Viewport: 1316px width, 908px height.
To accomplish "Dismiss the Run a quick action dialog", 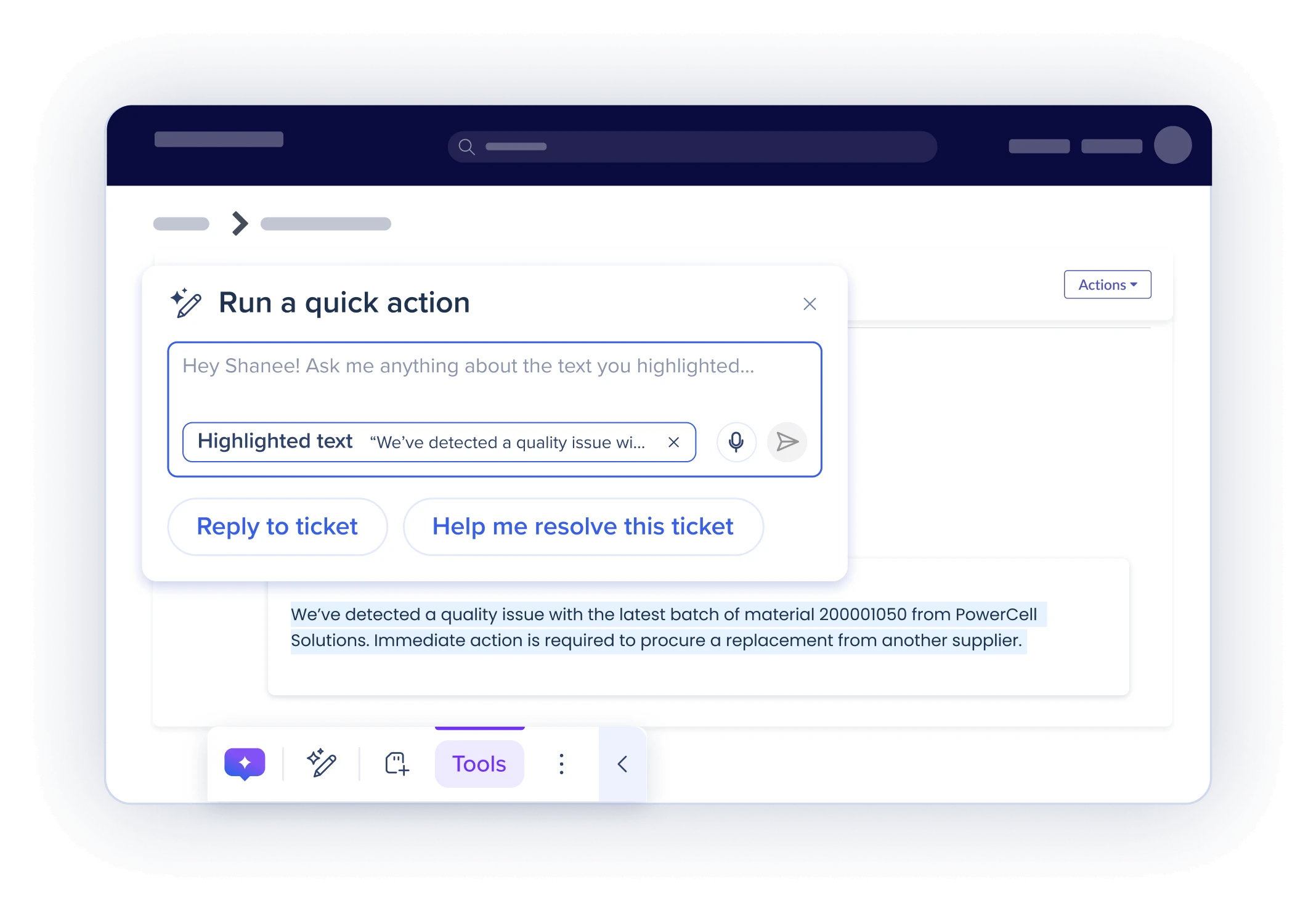I will tap(809, 304).
